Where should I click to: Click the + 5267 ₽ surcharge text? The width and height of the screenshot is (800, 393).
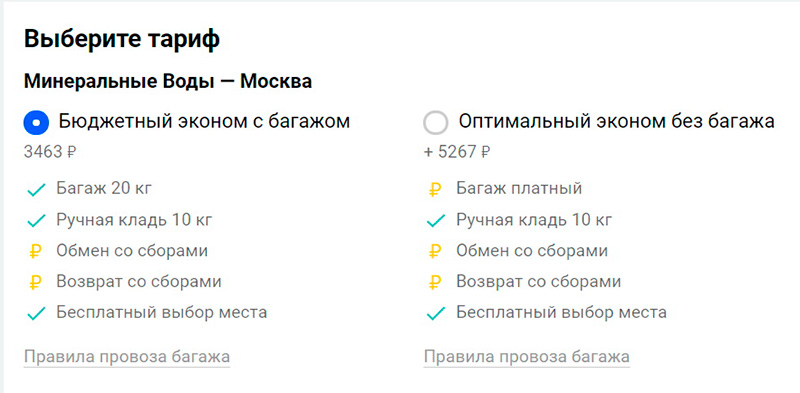457,152
